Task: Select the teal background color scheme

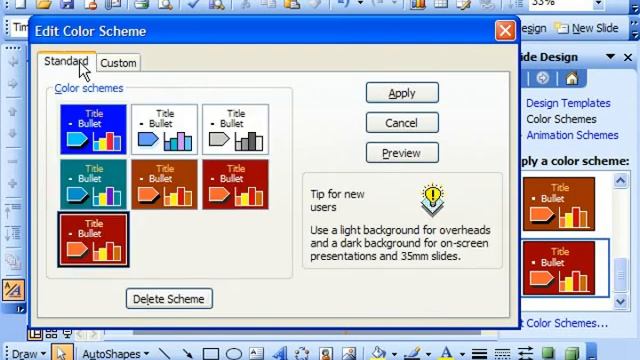Action: click(x=93, y=184)
